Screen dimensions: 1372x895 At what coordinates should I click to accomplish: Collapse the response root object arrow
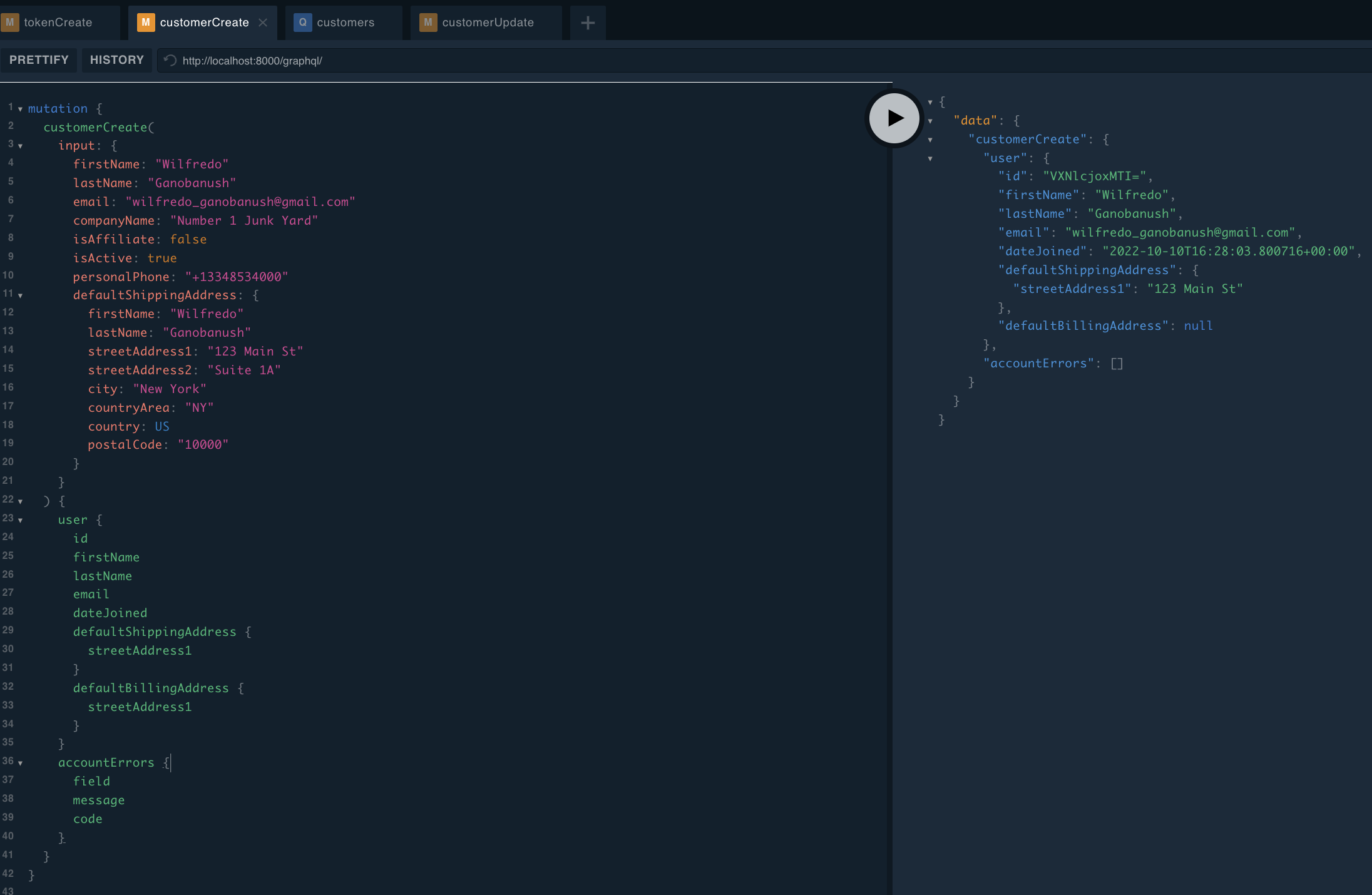[930, 102]
